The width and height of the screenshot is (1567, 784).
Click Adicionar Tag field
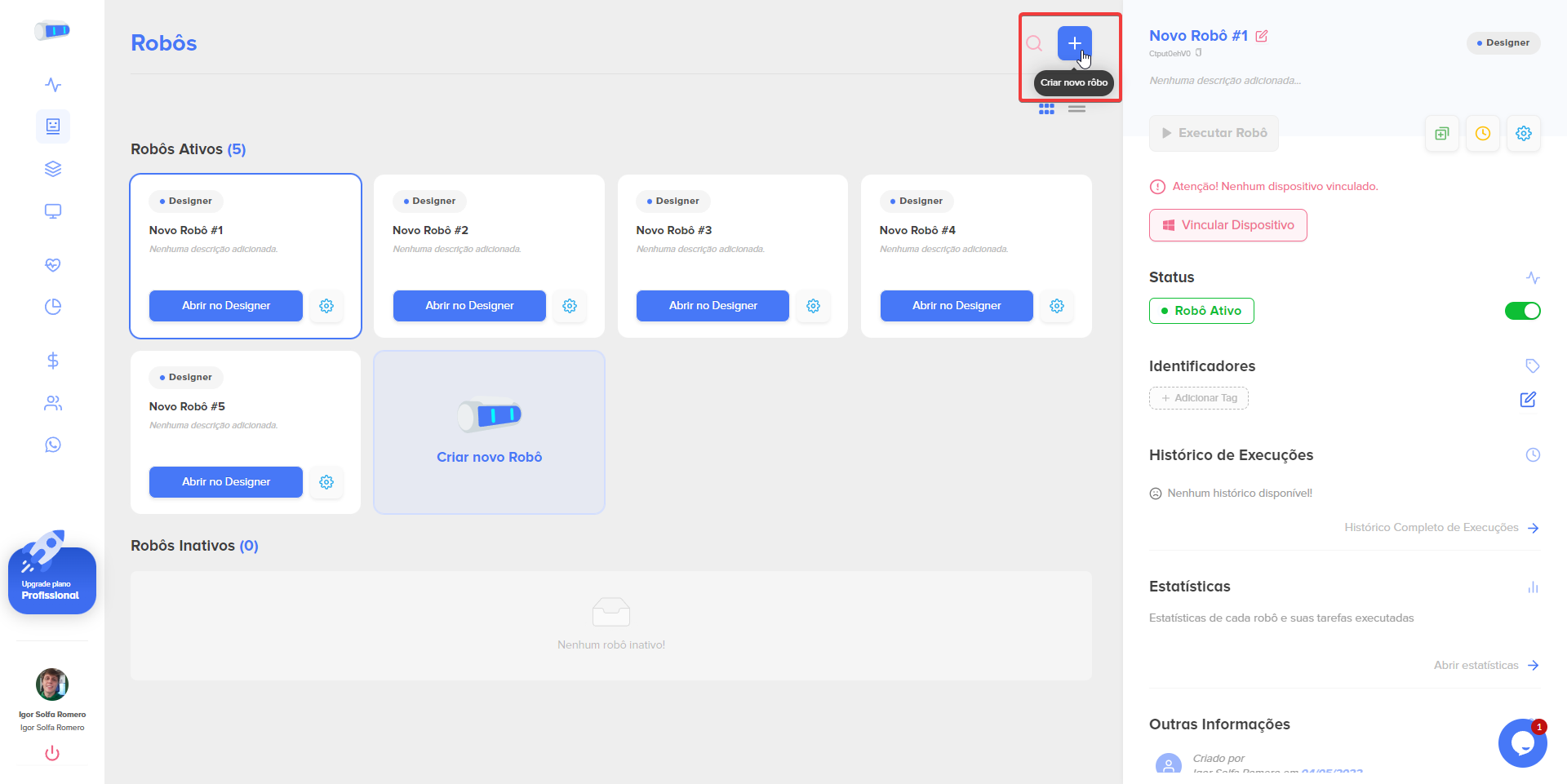[1198, 398]
